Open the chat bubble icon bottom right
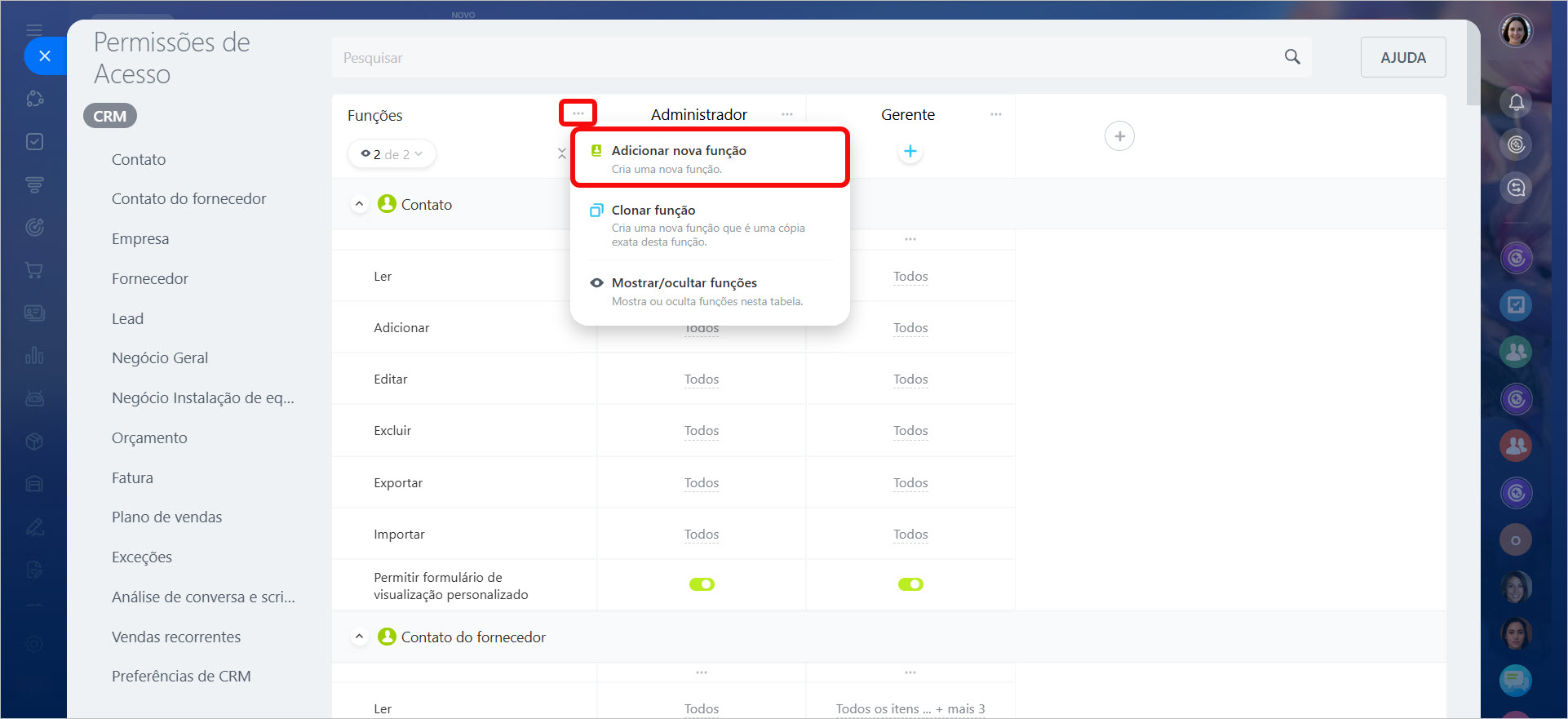This screenshot has width=1568, height=719. pyautogui.click(x=1516, y=680)
